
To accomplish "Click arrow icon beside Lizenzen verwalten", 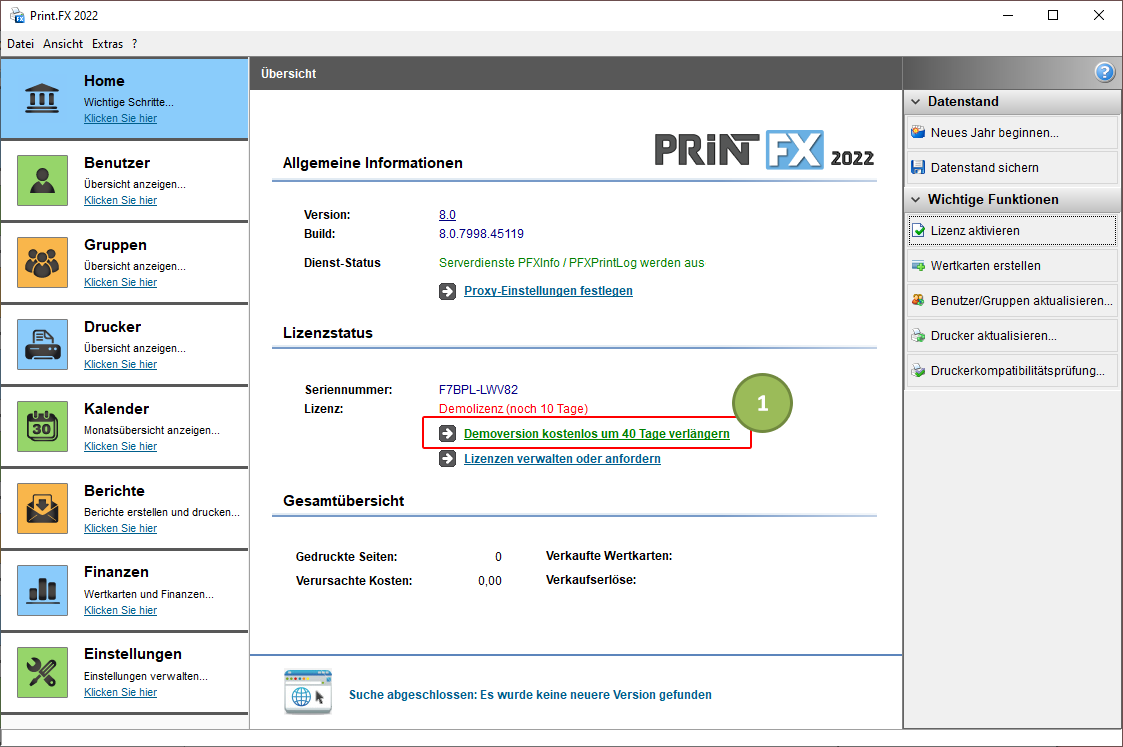I will click(448, 459).
